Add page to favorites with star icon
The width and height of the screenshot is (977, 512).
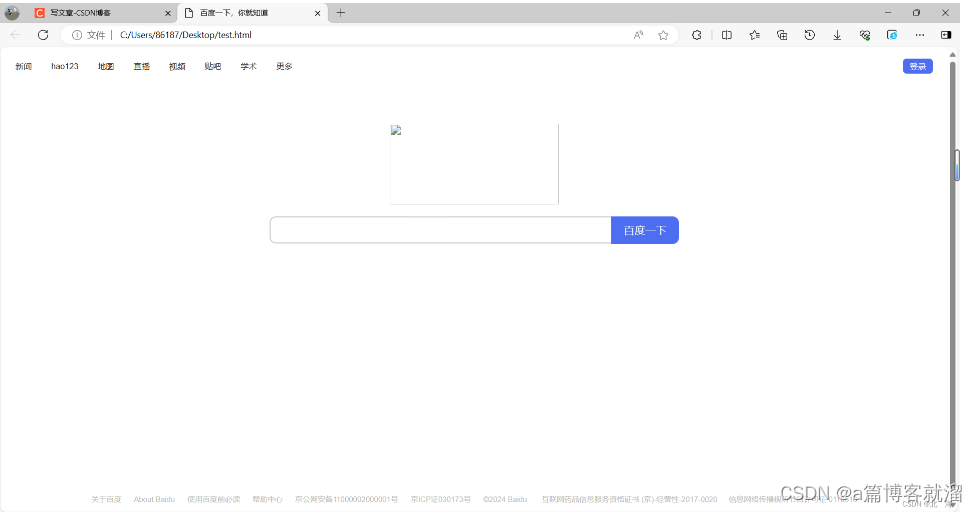tap(663, 35)
